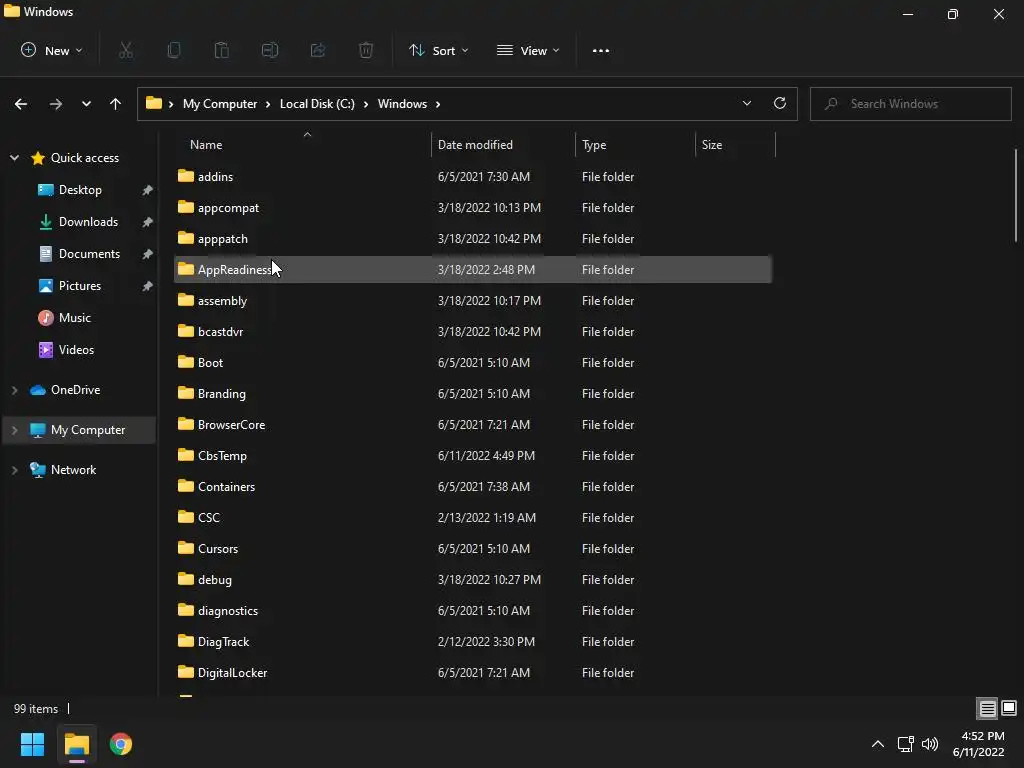Click the Share icon in the toolbar

(318, 50)
